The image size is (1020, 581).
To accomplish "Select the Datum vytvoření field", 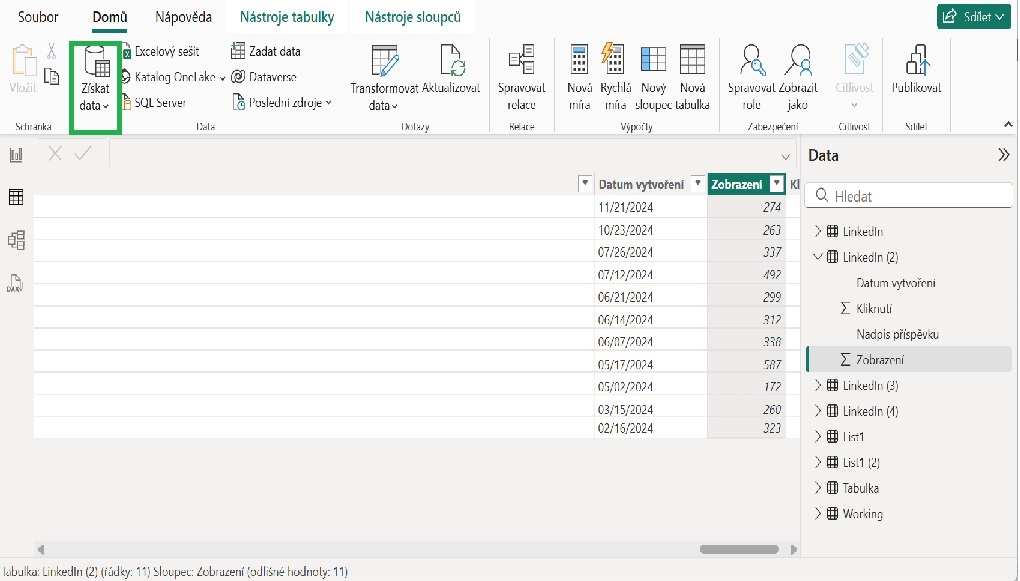I will 896,283.
